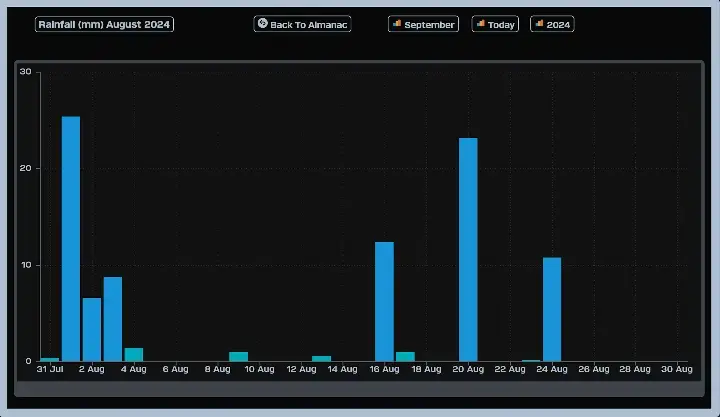The image size is (720, 417).
Task: Click the small teal bar at 13 Aug
Action: click(322, 358)
